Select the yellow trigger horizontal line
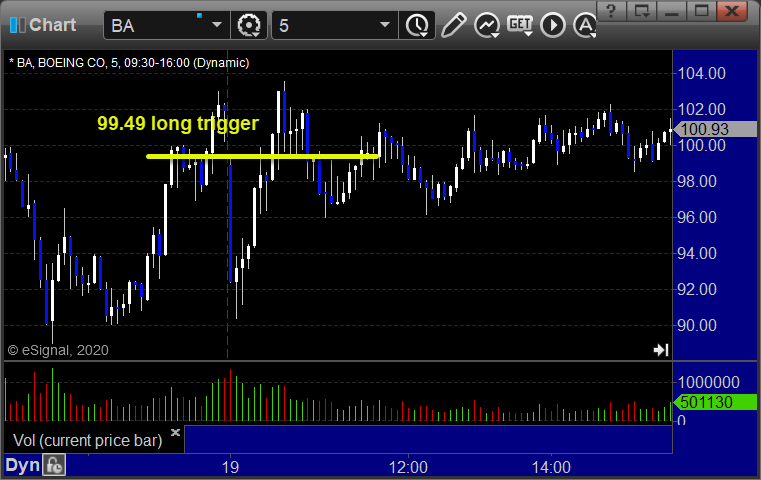 (x=262, y=156)
